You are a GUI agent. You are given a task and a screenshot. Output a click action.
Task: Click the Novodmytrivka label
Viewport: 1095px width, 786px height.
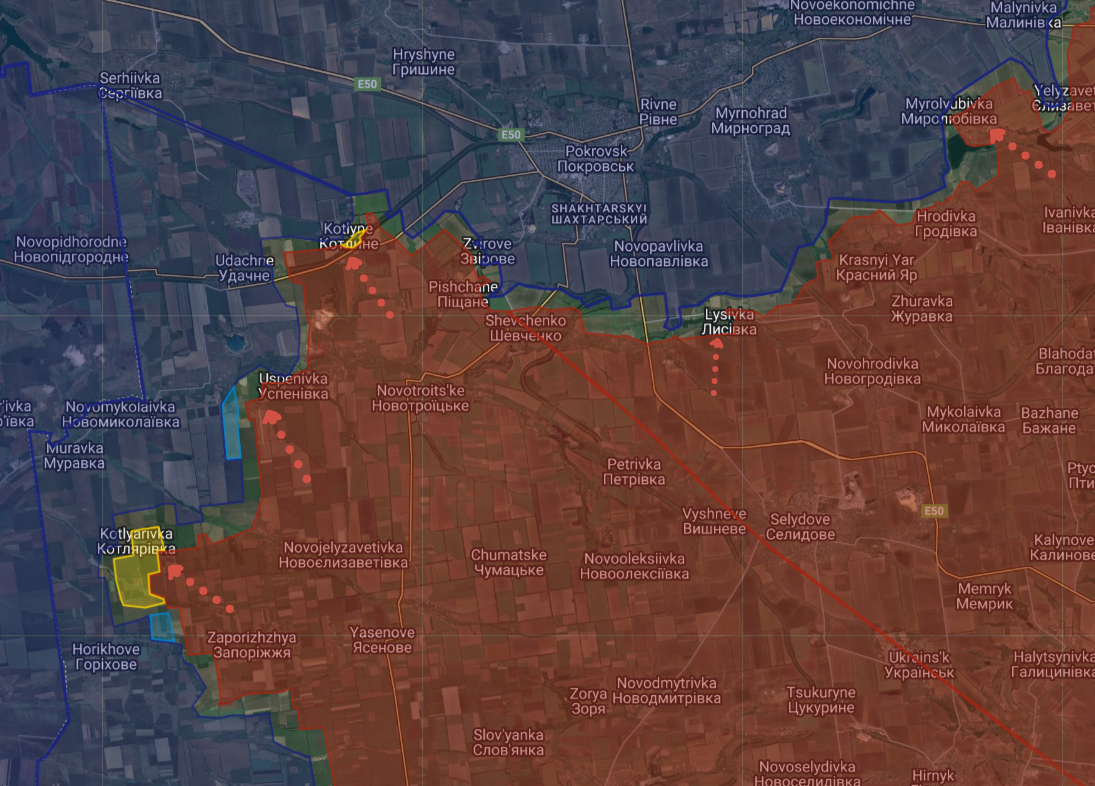tap(666, 690)
